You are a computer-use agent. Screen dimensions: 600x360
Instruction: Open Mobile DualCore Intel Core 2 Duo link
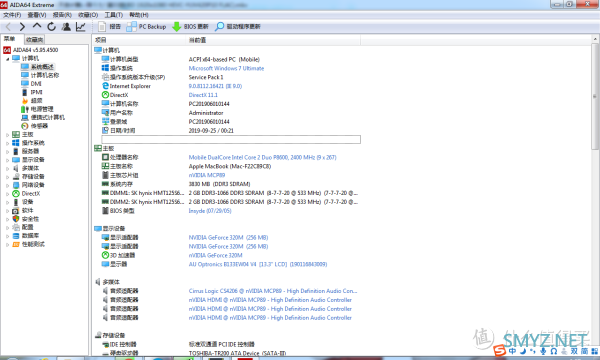click(x=262, y=157)
